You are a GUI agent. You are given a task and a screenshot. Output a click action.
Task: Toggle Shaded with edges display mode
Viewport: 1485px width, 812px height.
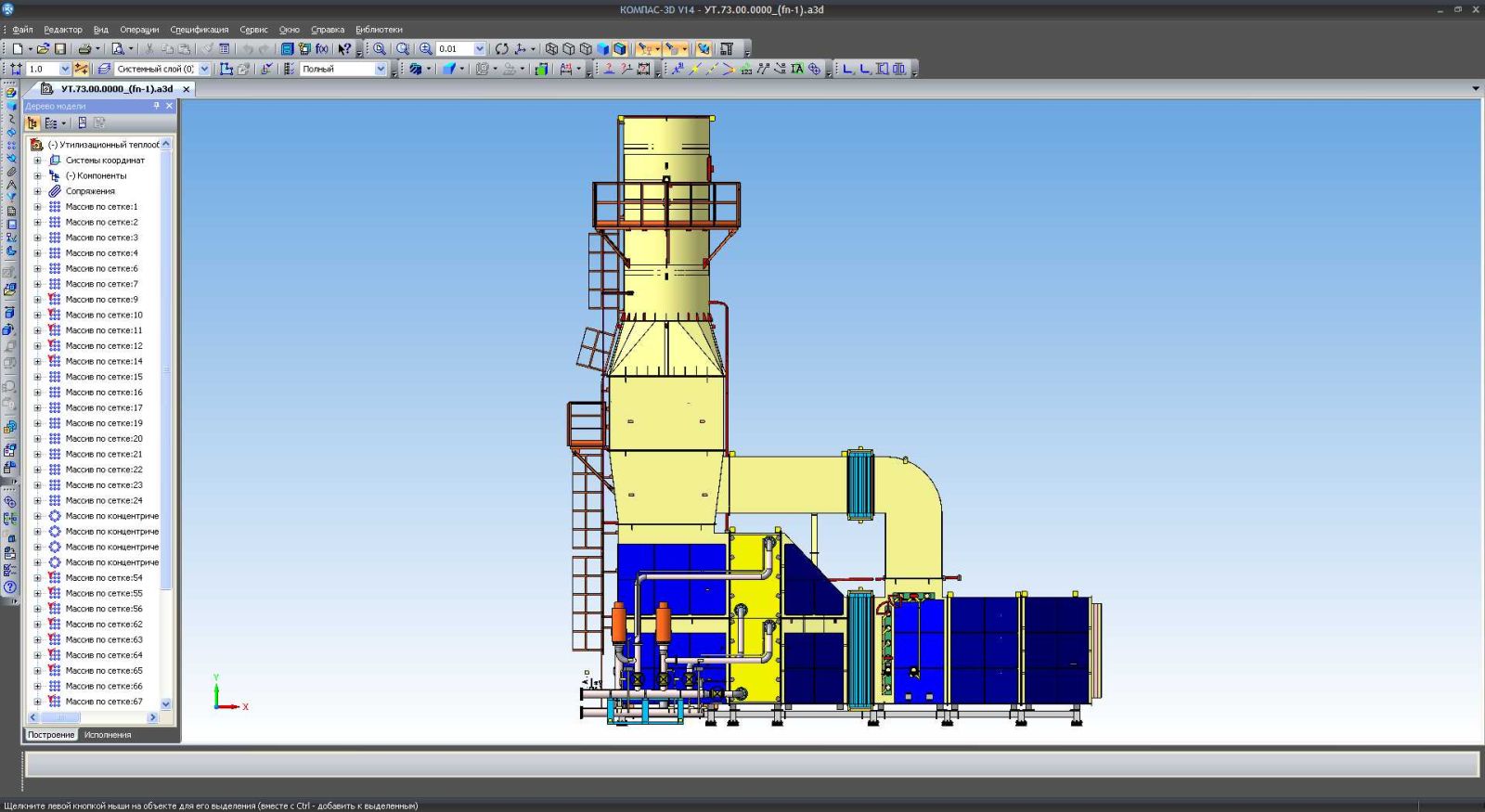point(620,48)
